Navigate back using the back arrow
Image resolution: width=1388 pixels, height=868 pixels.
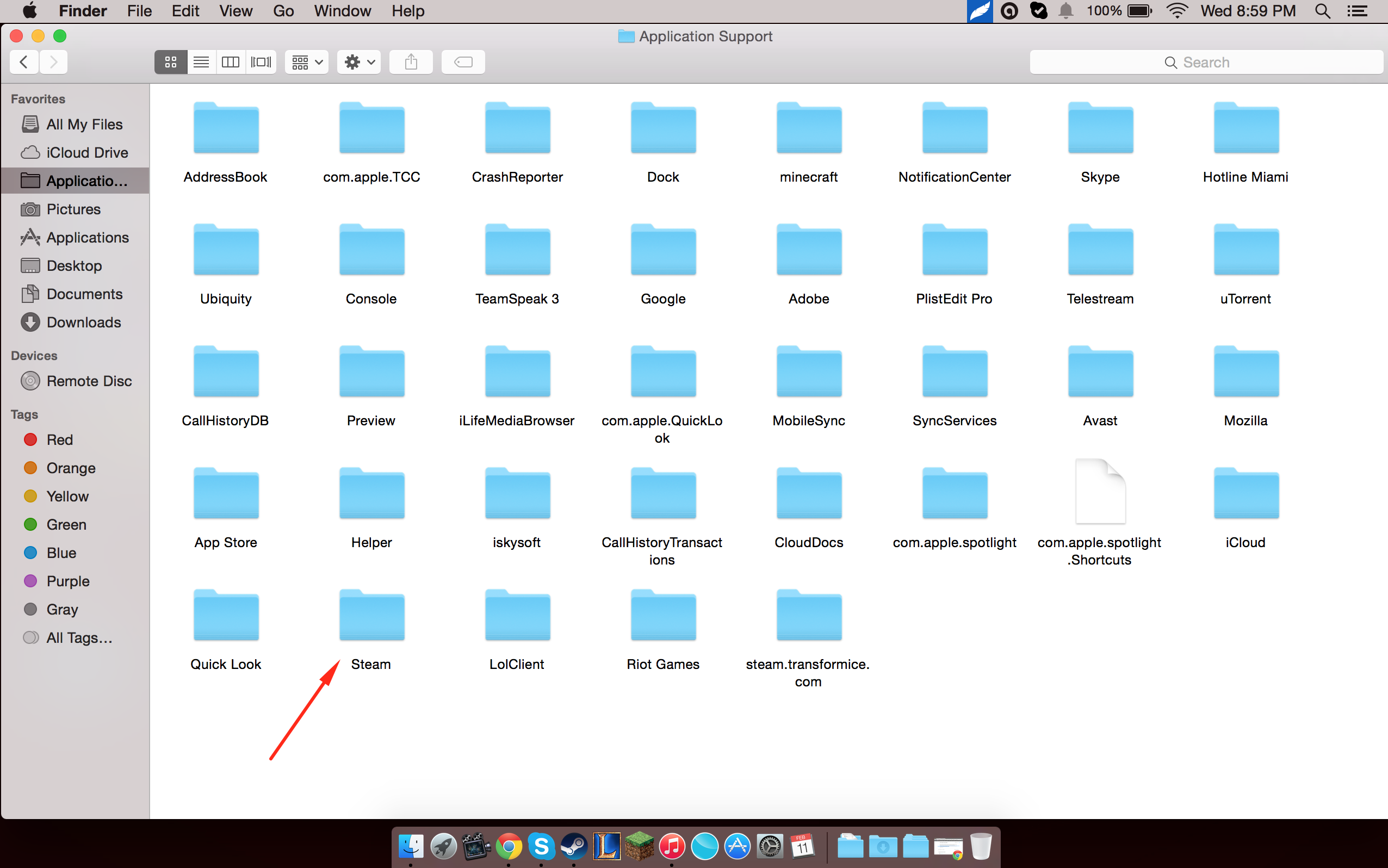tap(24, 63)
